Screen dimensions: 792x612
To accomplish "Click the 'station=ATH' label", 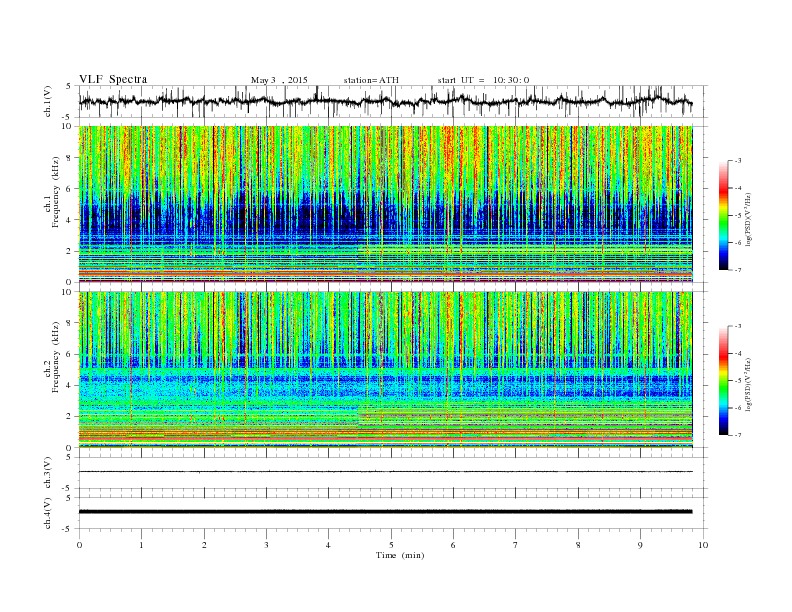I will click(371, 80).
